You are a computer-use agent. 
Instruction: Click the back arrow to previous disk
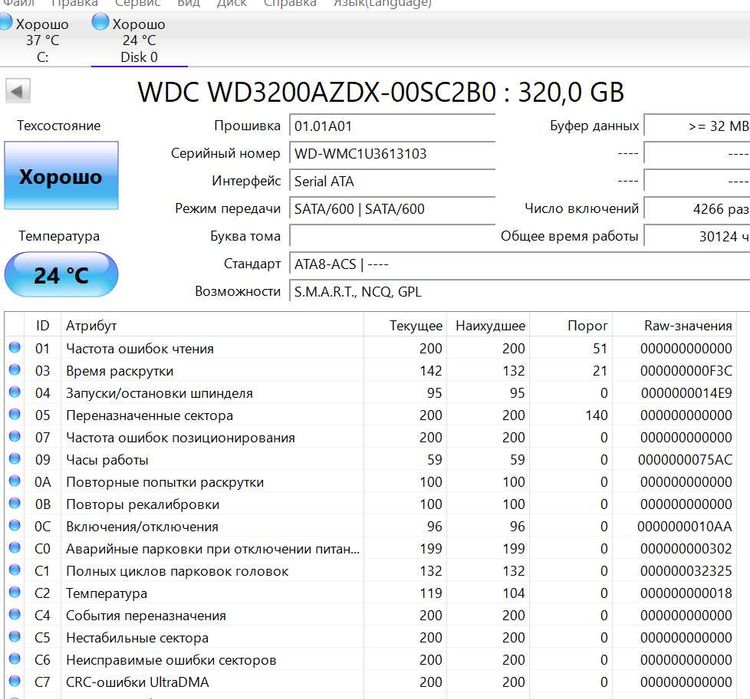click(x=18, y=91)
